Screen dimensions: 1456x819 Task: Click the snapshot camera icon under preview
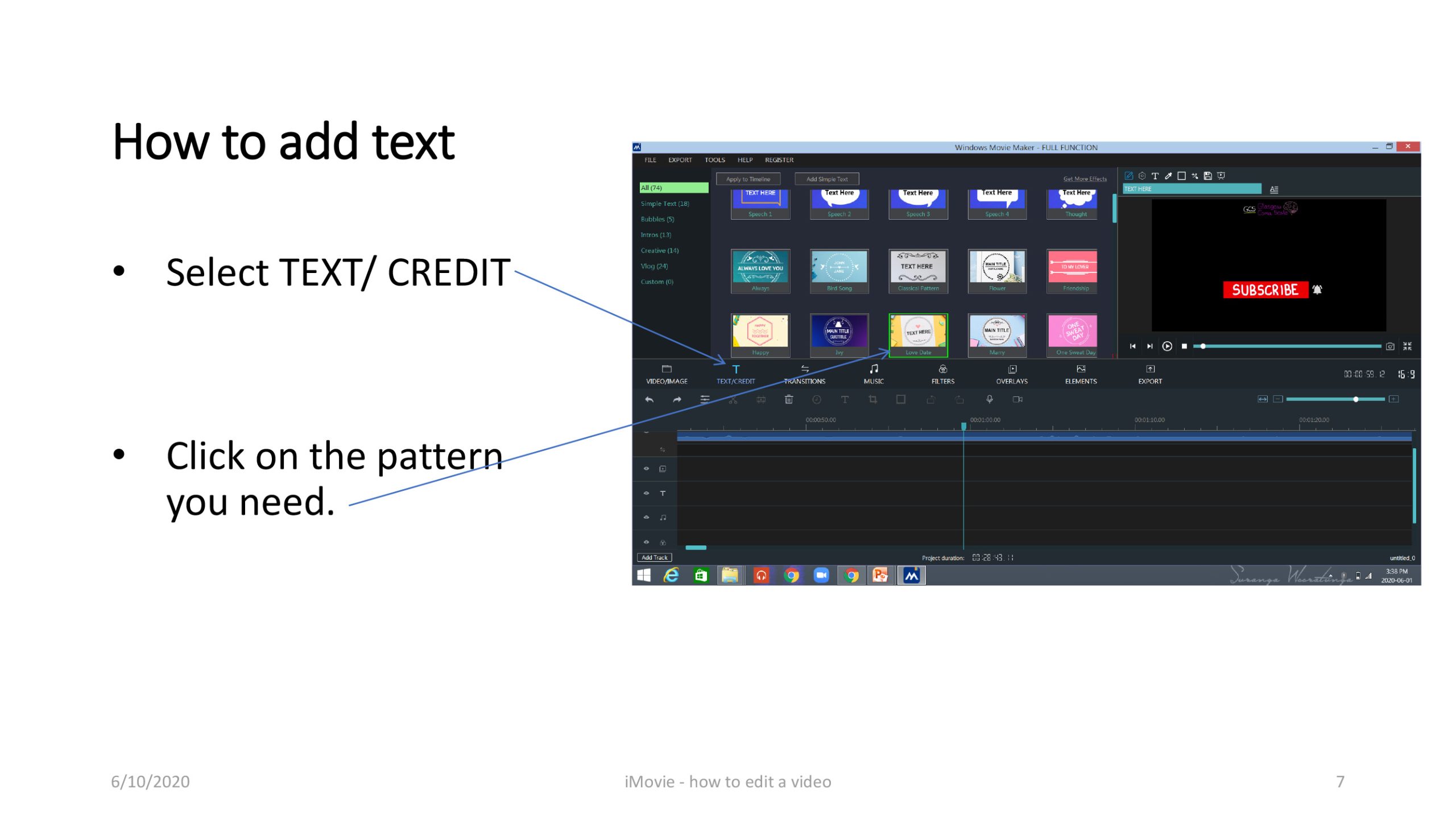pos(1390,346)
